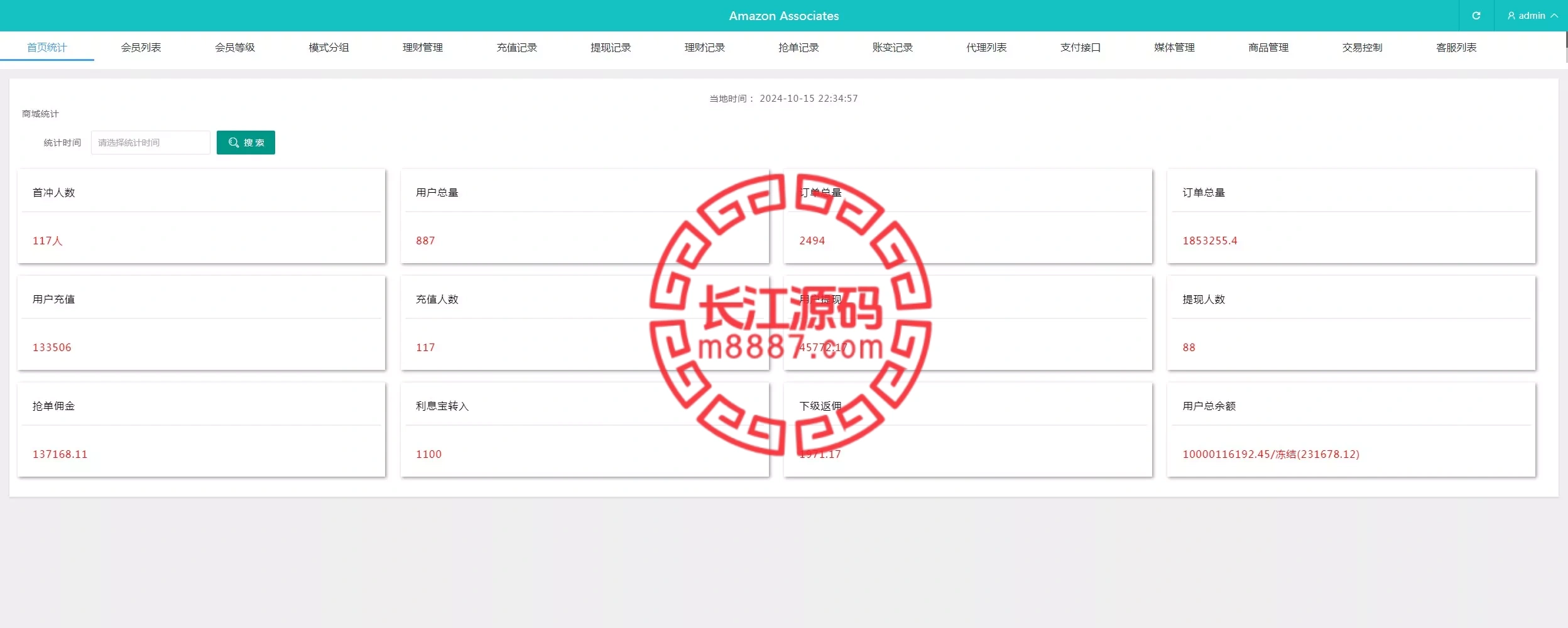Click the admin user avatar icon
Screen dimensions: 1568x628
(x=1511, y=16)
